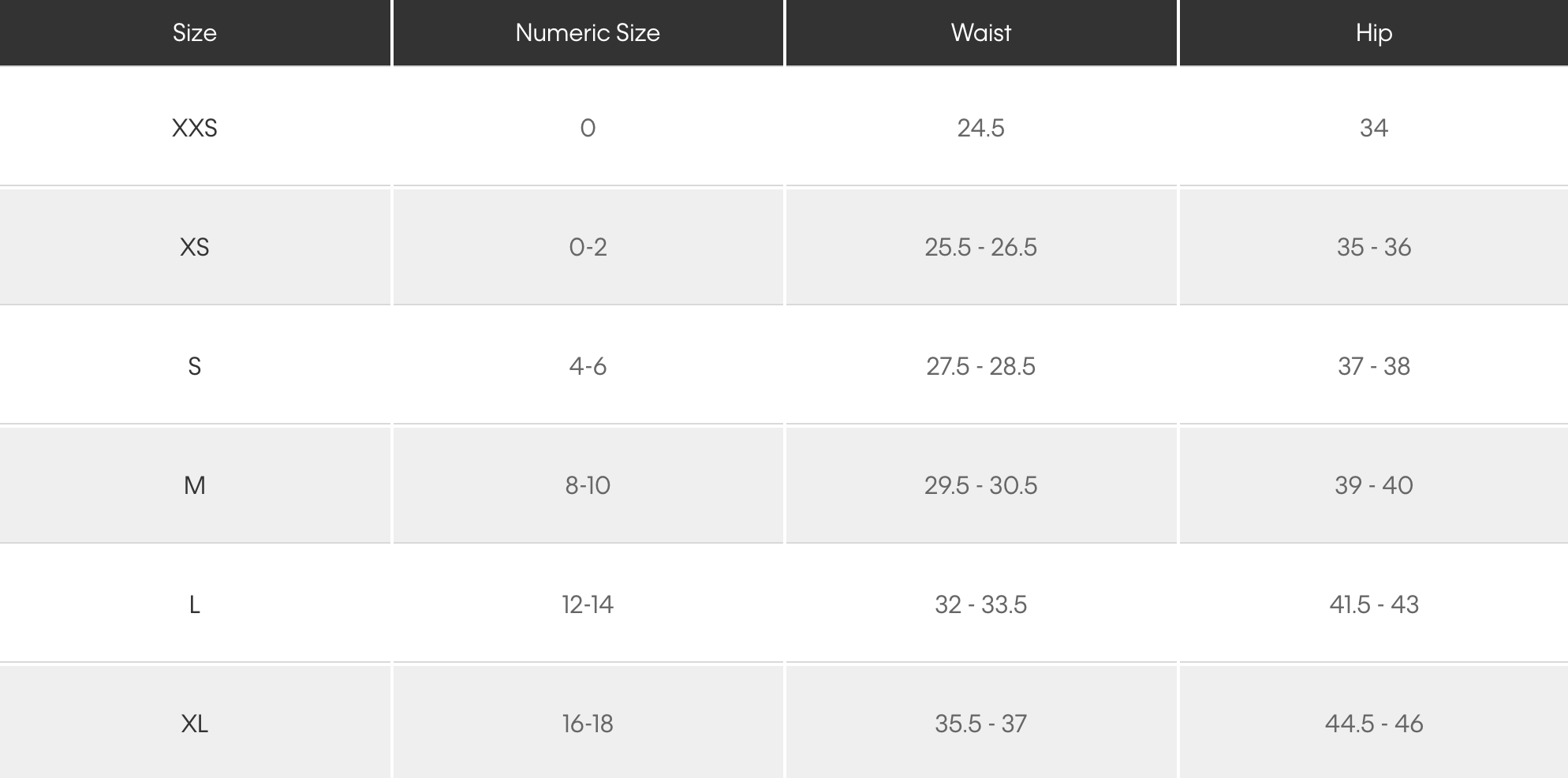1568x778 pixels.
Task: Click the waist value 24.5
Action: click(x=980, y=128)
